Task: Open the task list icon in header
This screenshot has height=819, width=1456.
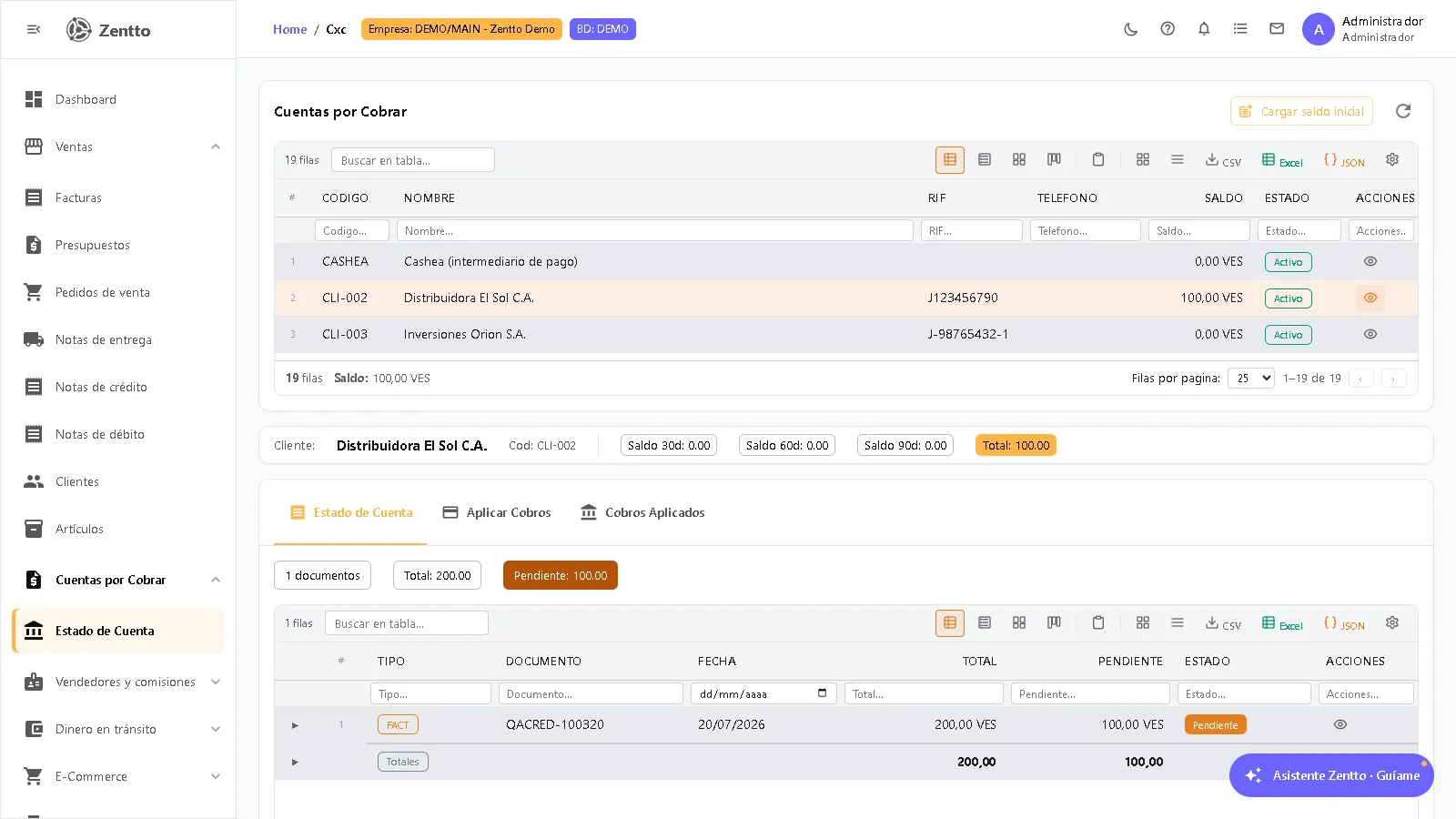Action: tap(1240, 29)
